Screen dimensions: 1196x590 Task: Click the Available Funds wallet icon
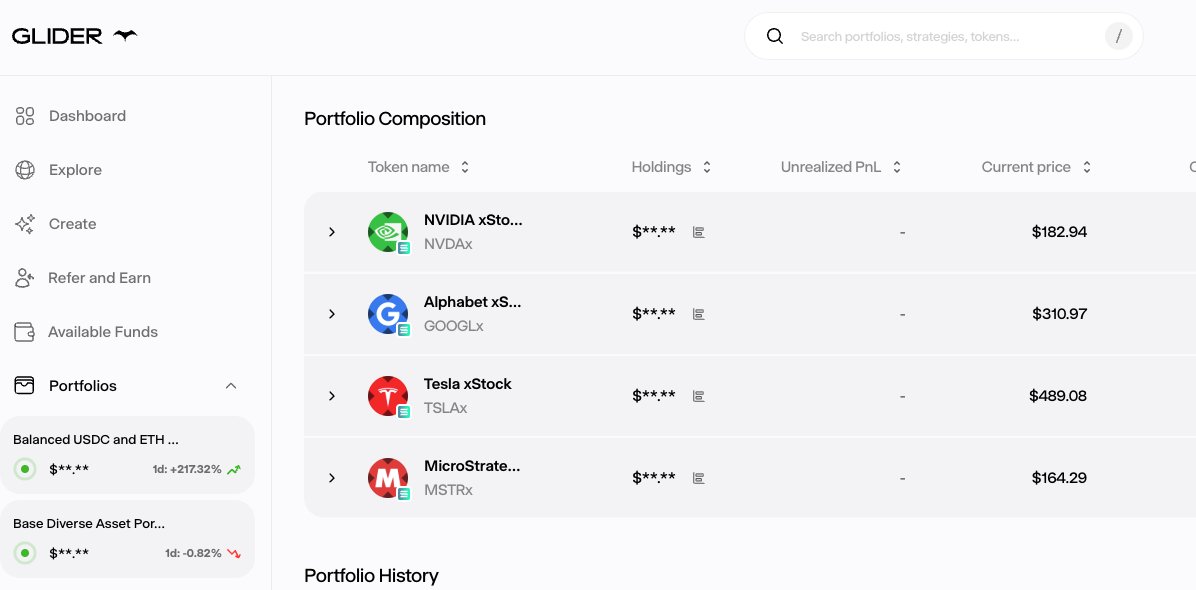click(25, 332)
